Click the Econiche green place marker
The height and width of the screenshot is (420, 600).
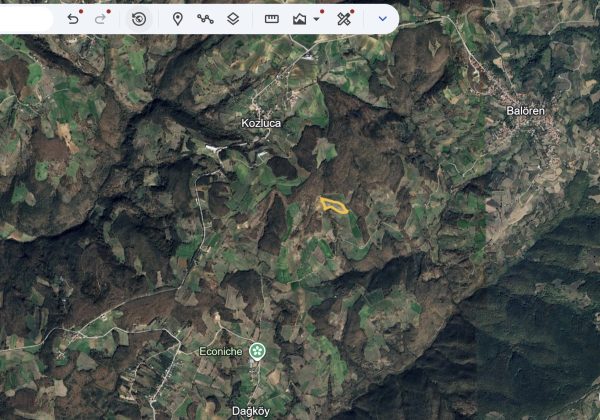[257, 352]
